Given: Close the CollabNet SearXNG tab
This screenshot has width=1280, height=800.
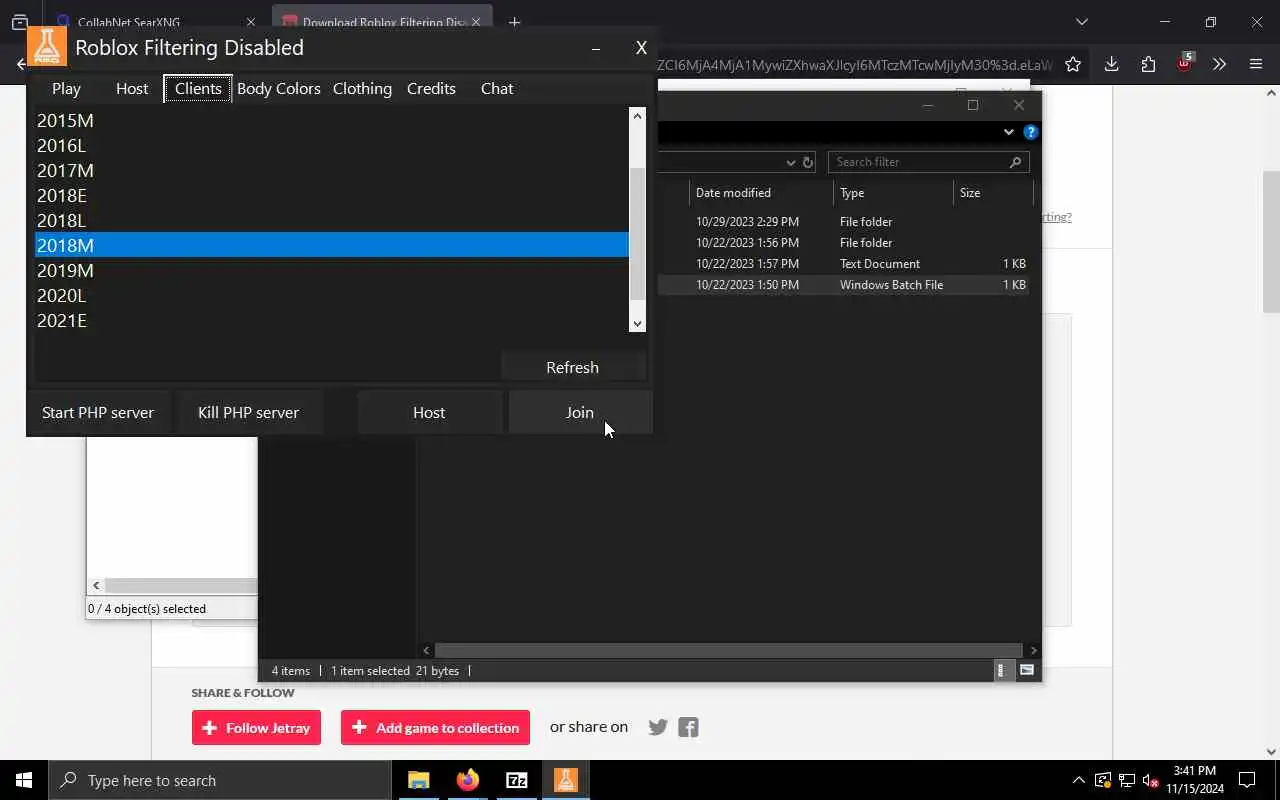Looking at the screenshot, I should tap(251, 22).
